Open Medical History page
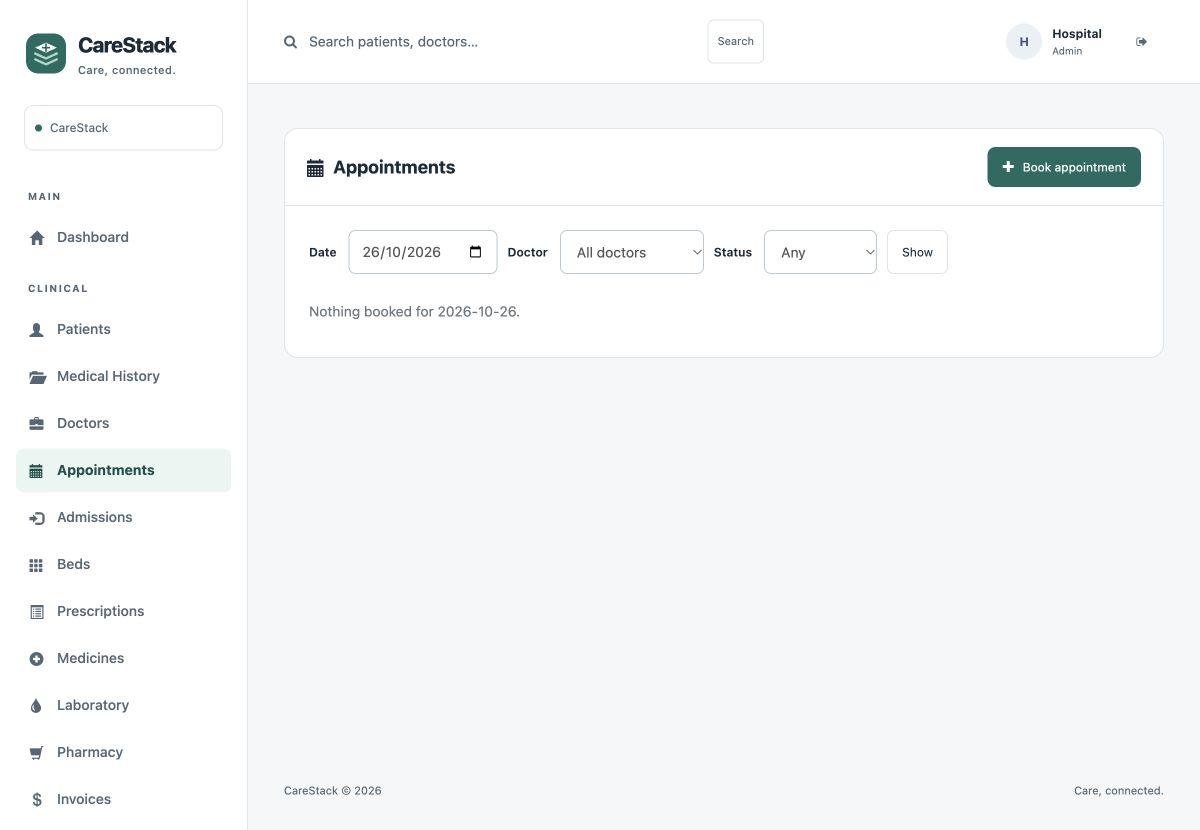This screenshot has width=1200, height=830. [x=123, y=377]
